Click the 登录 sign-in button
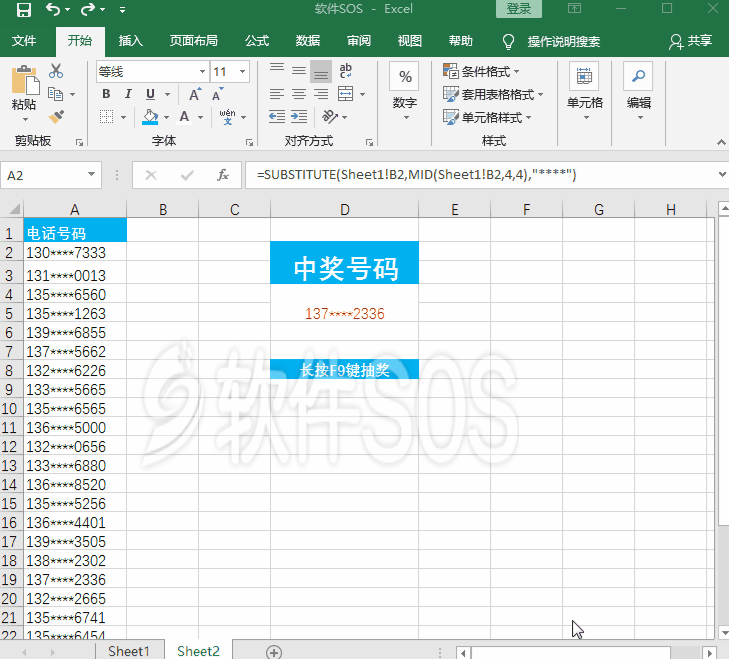Screen dimensions: 729x659 click(x=518, y=9)
